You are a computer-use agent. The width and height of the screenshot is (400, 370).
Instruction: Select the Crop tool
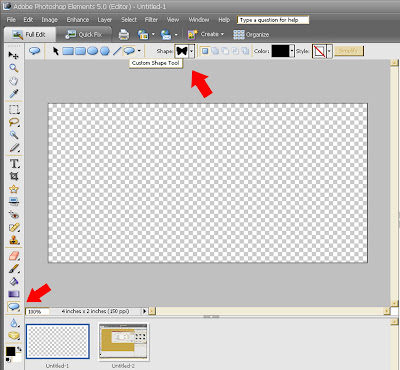click(x=14, y=176)
